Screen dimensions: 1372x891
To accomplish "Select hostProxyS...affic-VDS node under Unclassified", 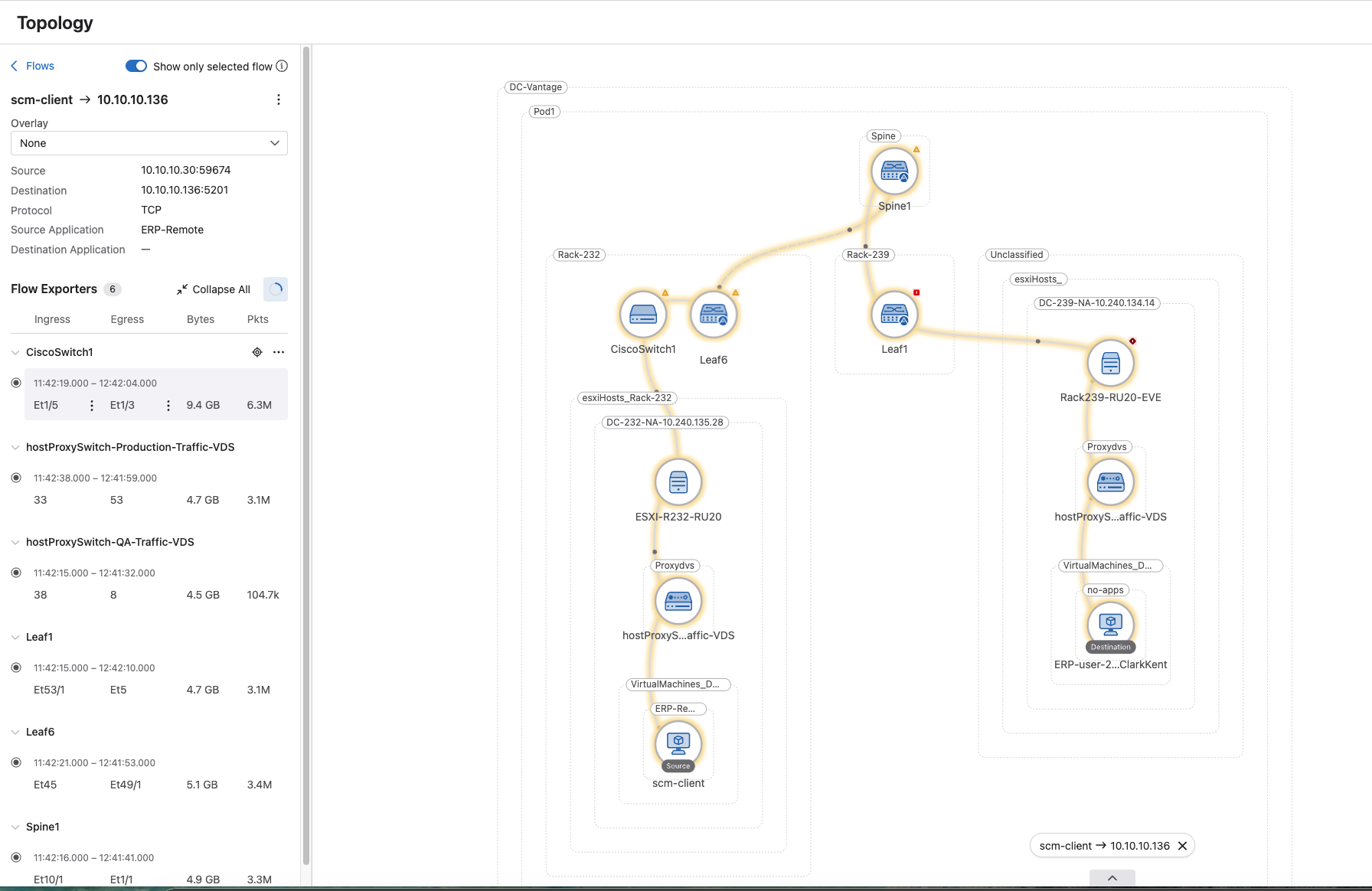I will [x=1110, y=482].
